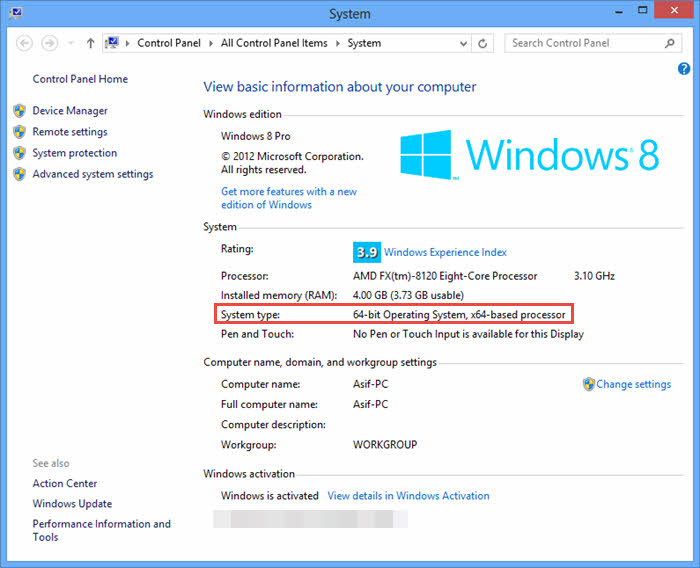Select the Windows 8 Pro text
The height and width of the screenshot is (568, 700).
[x=255, y=136]
